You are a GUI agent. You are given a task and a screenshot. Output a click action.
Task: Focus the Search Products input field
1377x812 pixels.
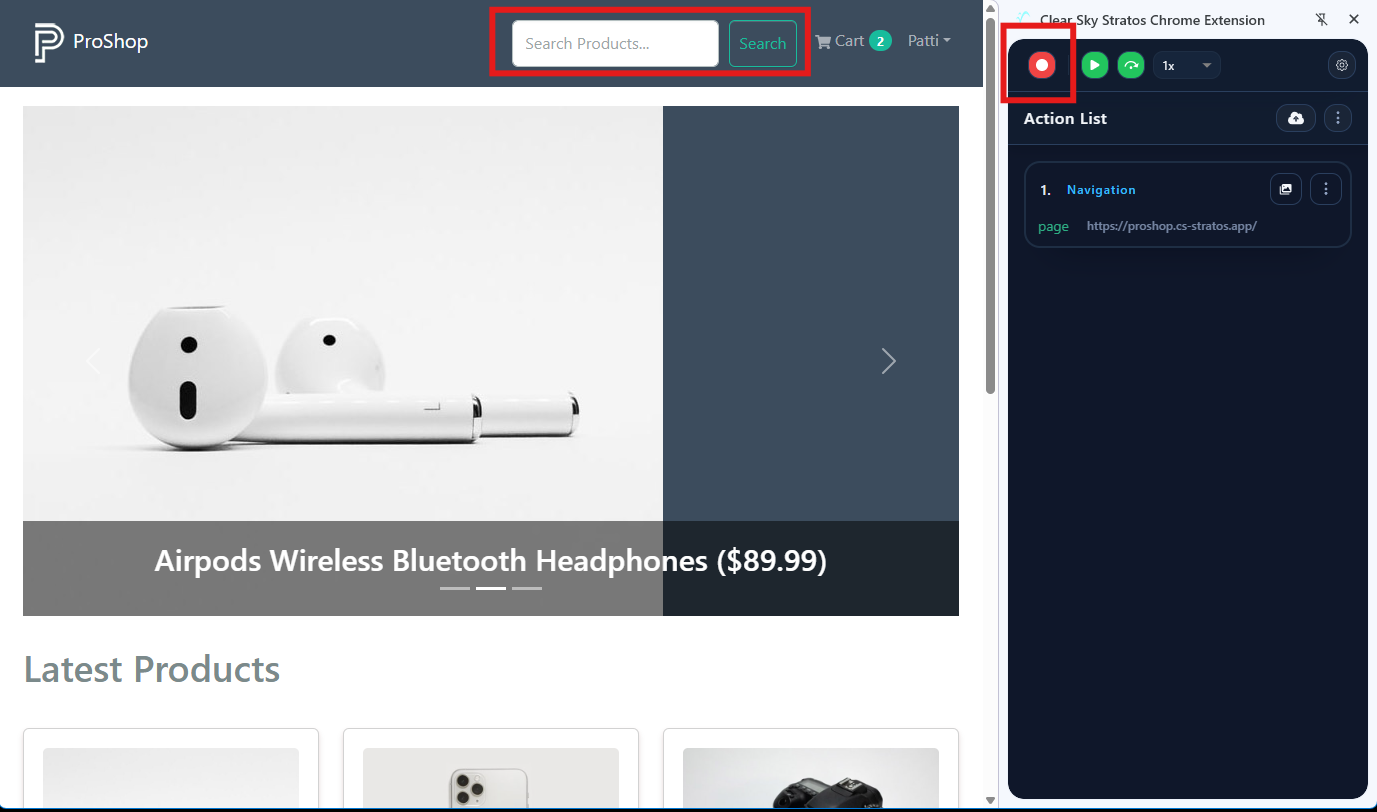click(x=615, y=44)
